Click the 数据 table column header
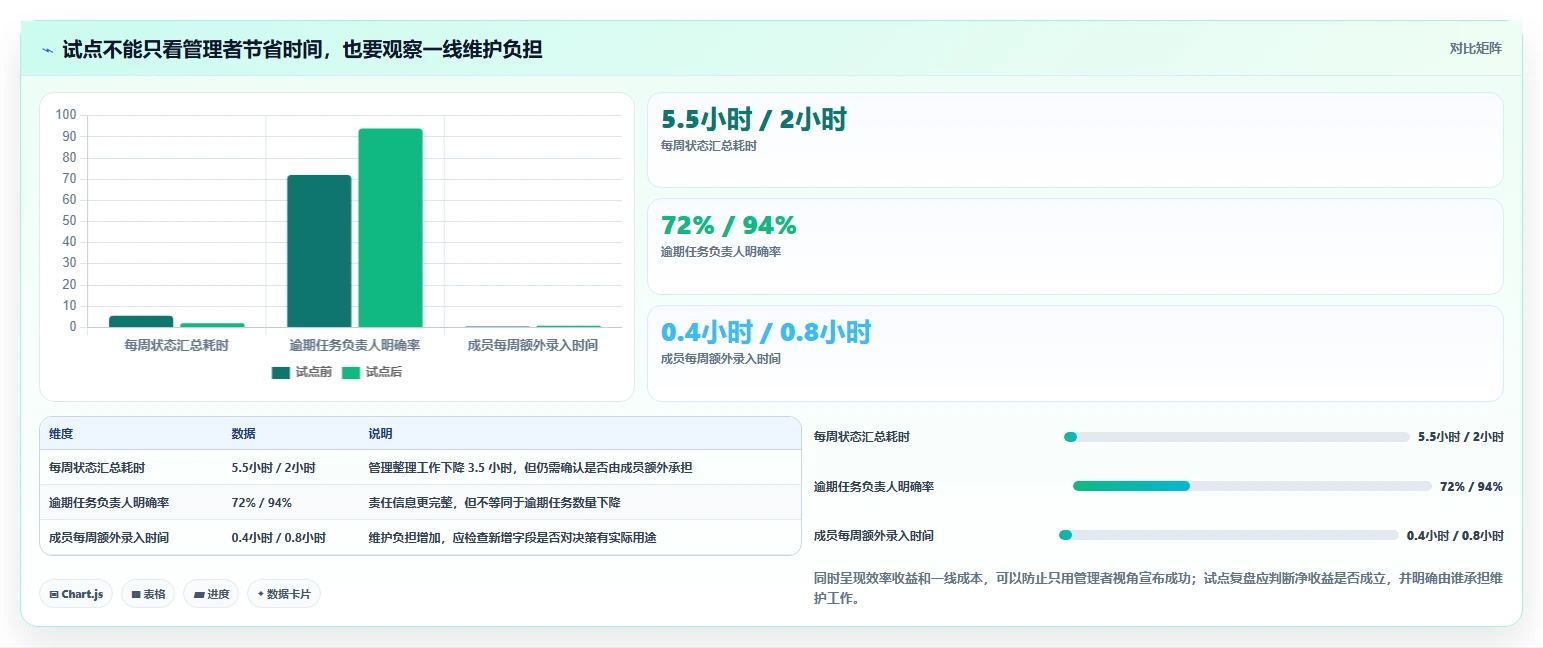 coord(244,434)
